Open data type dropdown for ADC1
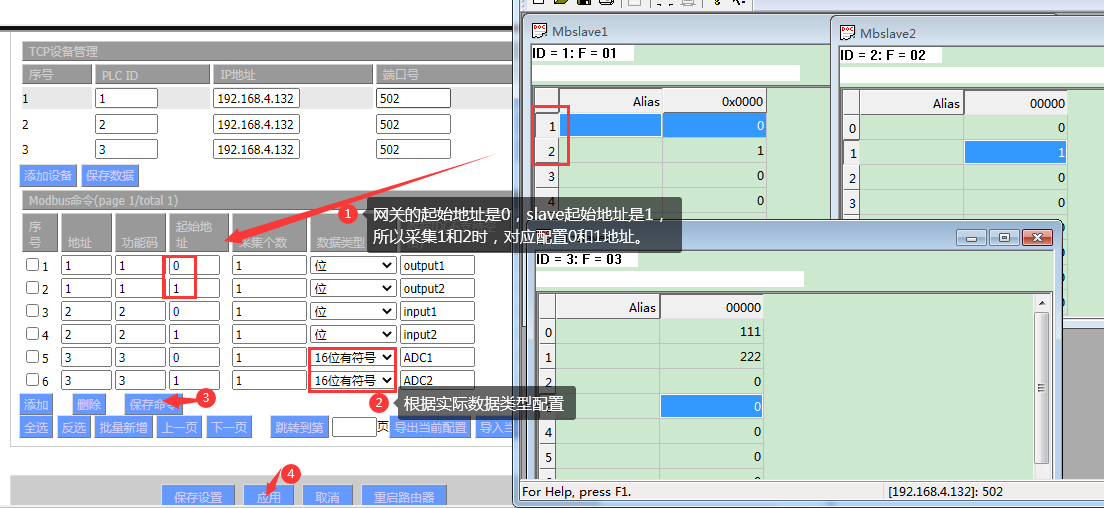 tap(353, 357)
